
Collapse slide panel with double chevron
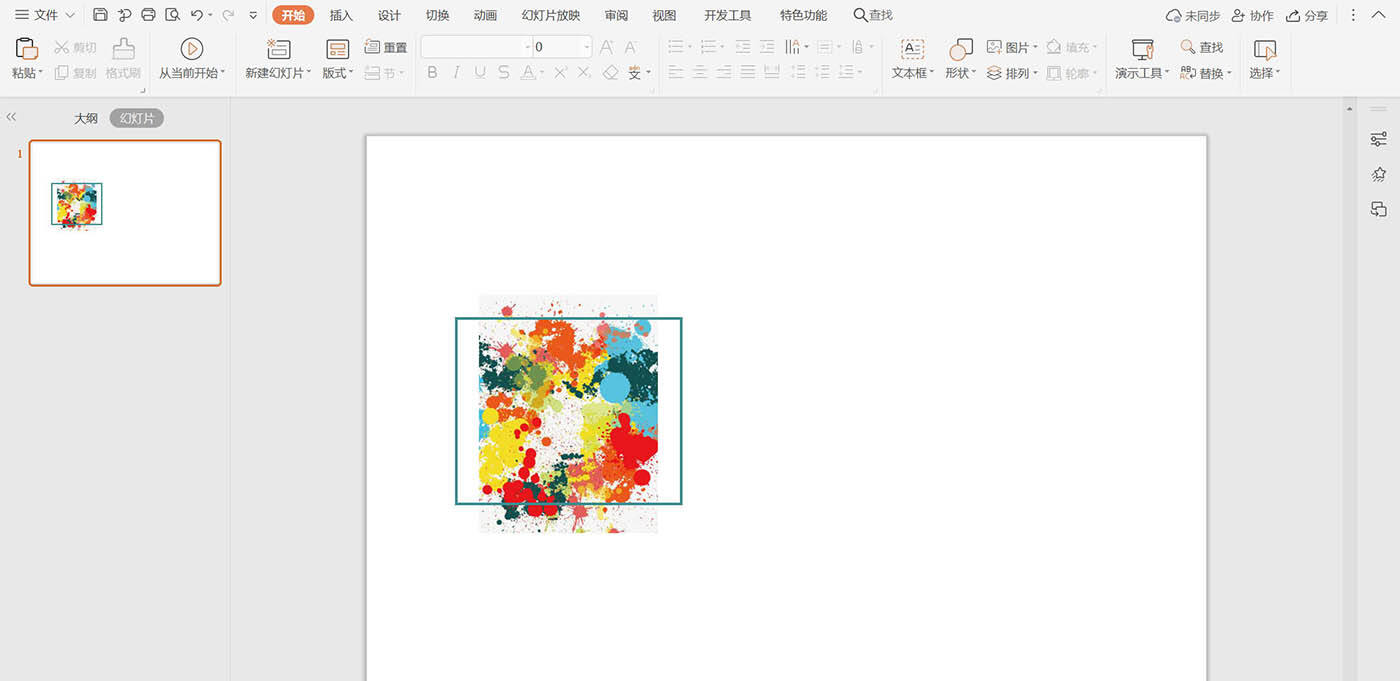click(12, 117)
